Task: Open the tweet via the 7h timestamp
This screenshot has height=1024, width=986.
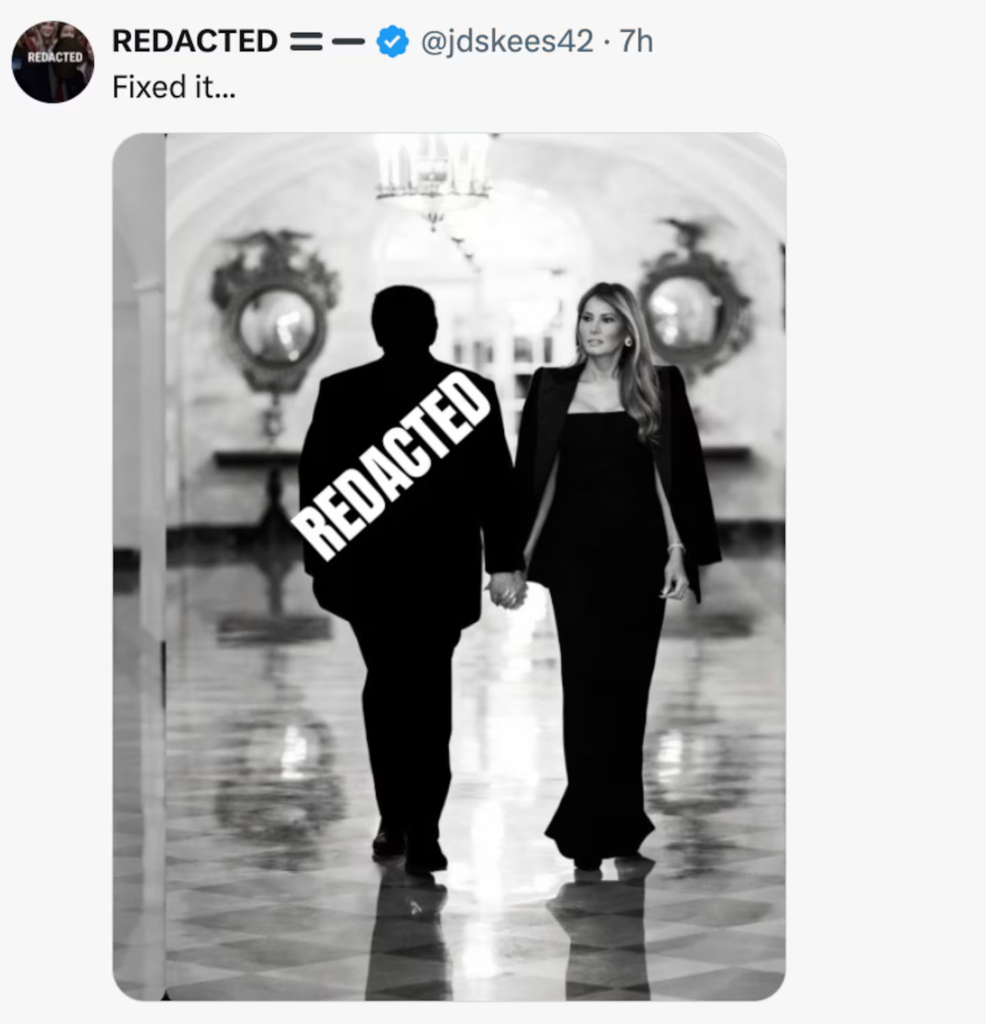Action: 637,42
